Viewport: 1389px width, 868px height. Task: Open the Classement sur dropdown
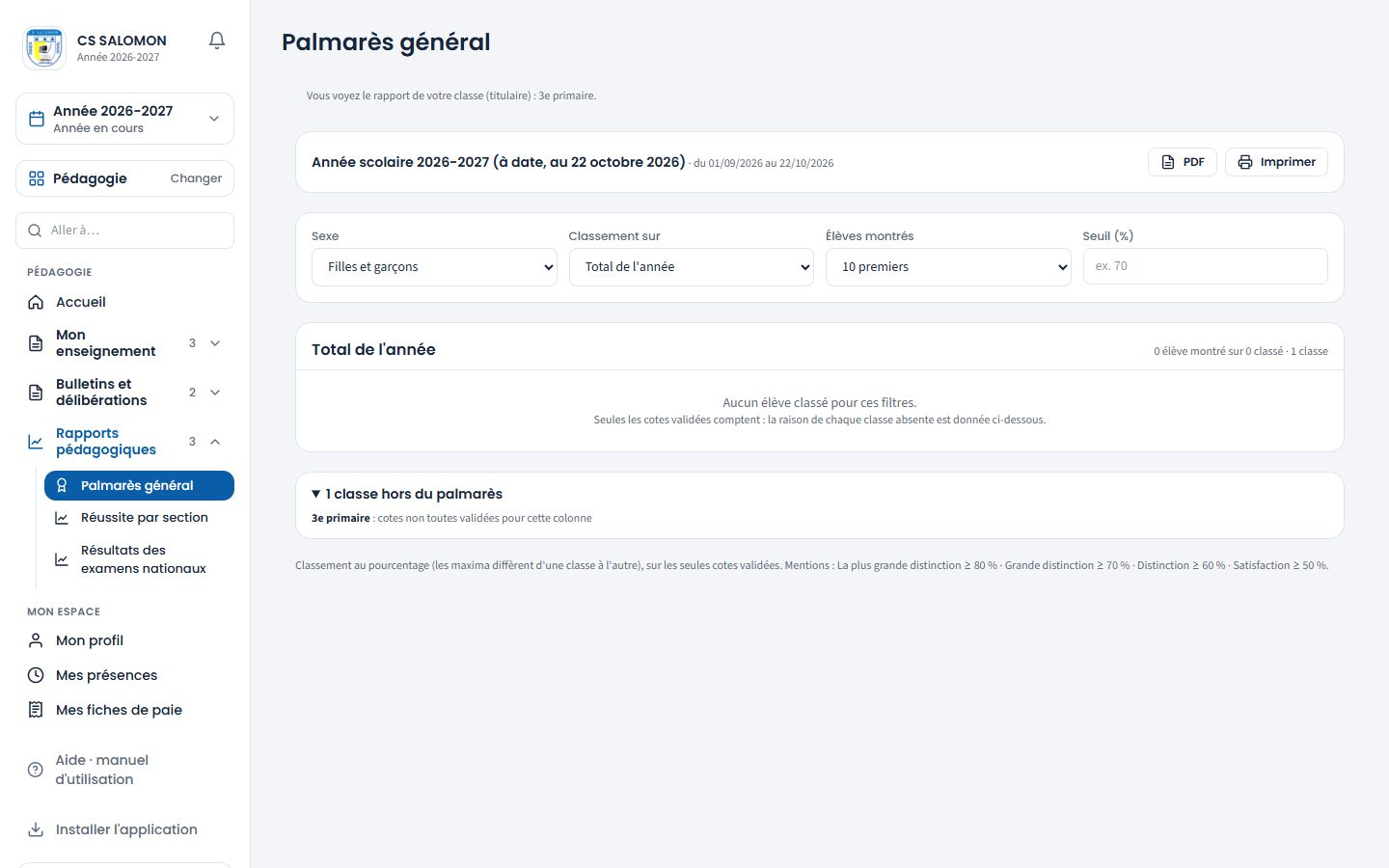pos(692,267)
